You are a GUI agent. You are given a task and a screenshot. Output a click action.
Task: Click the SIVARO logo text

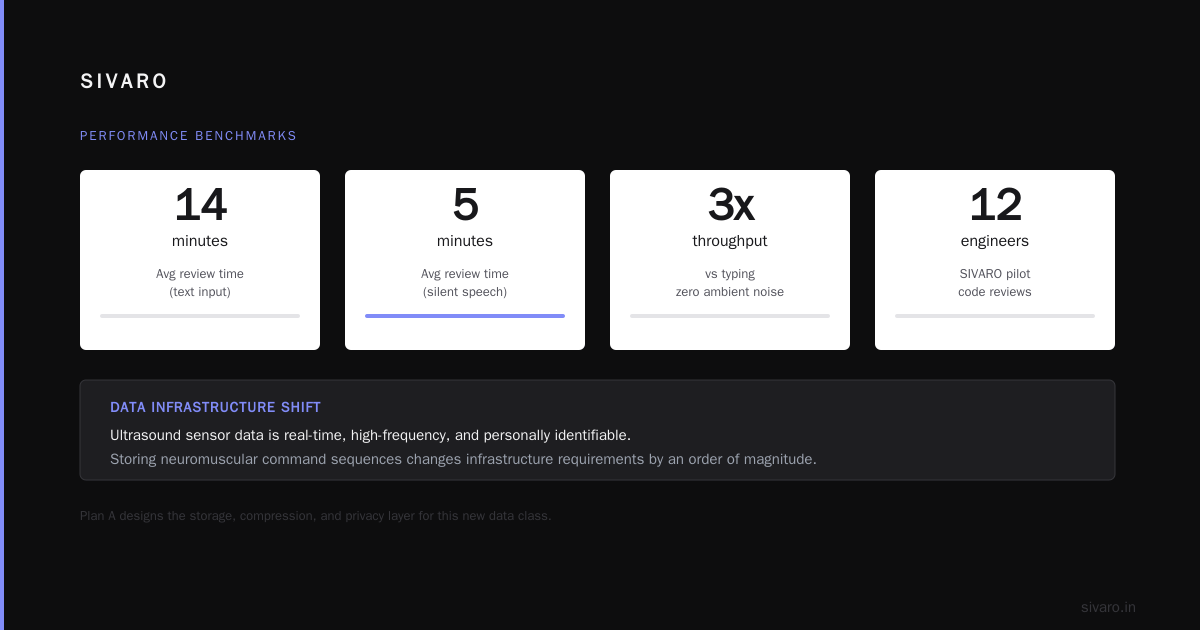tap(124, 82)
